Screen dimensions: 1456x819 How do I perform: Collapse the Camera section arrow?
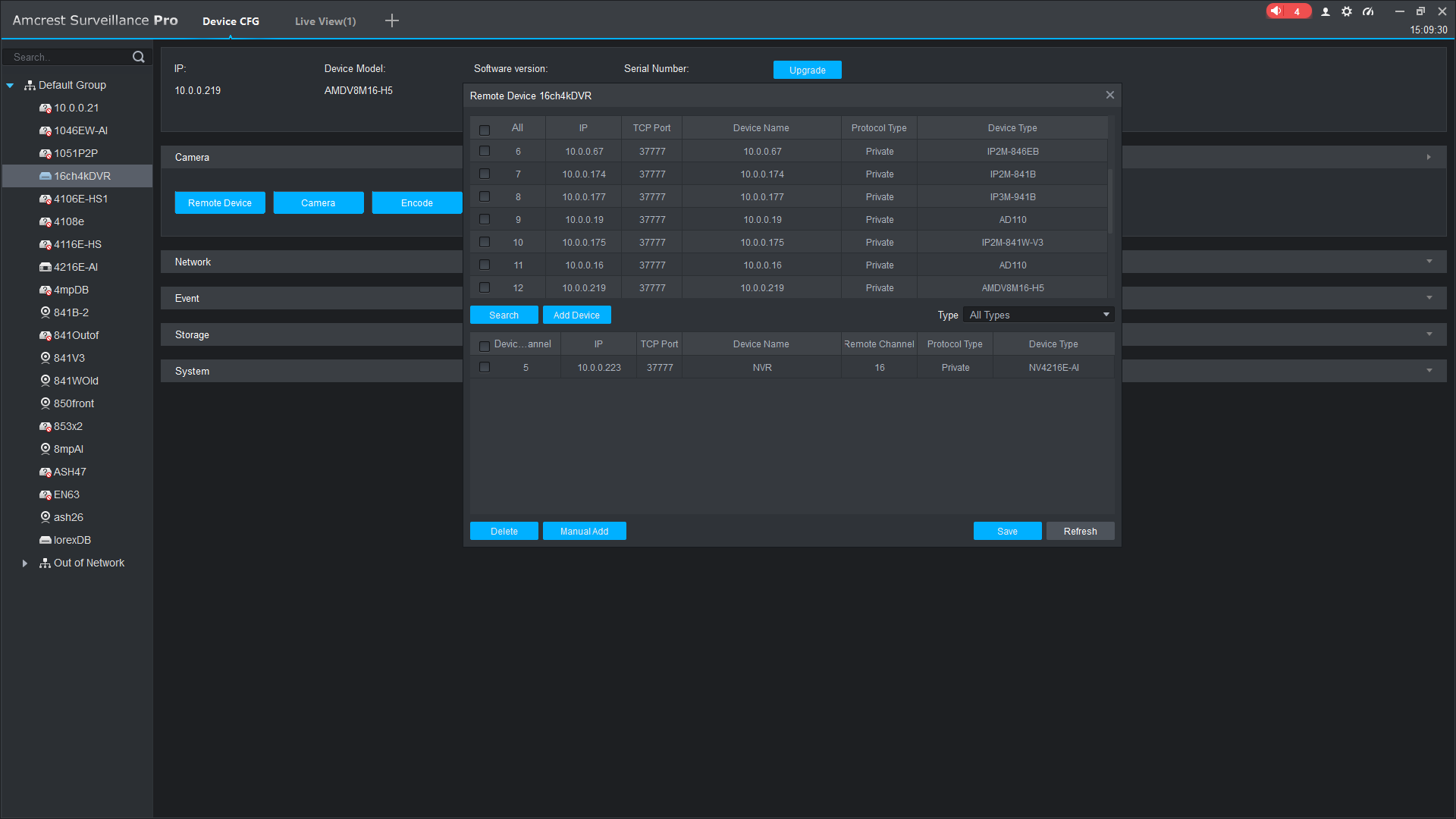point(1429,157)
